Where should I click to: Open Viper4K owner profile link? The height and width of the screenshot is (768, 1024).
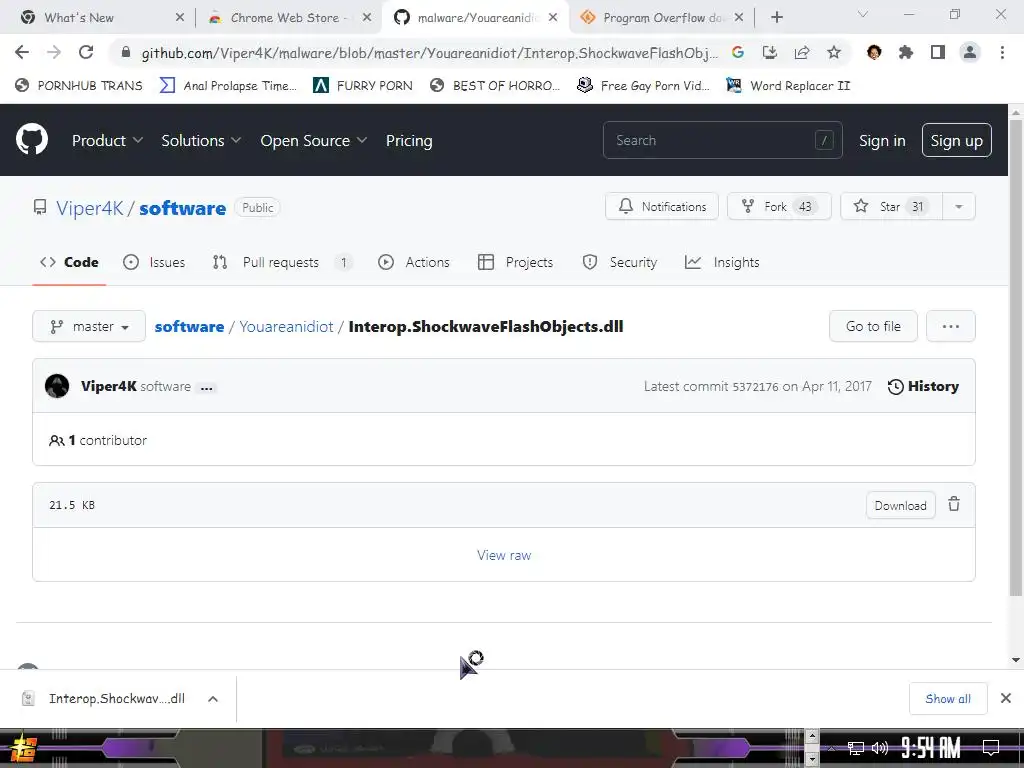click(x=89, y=208)
